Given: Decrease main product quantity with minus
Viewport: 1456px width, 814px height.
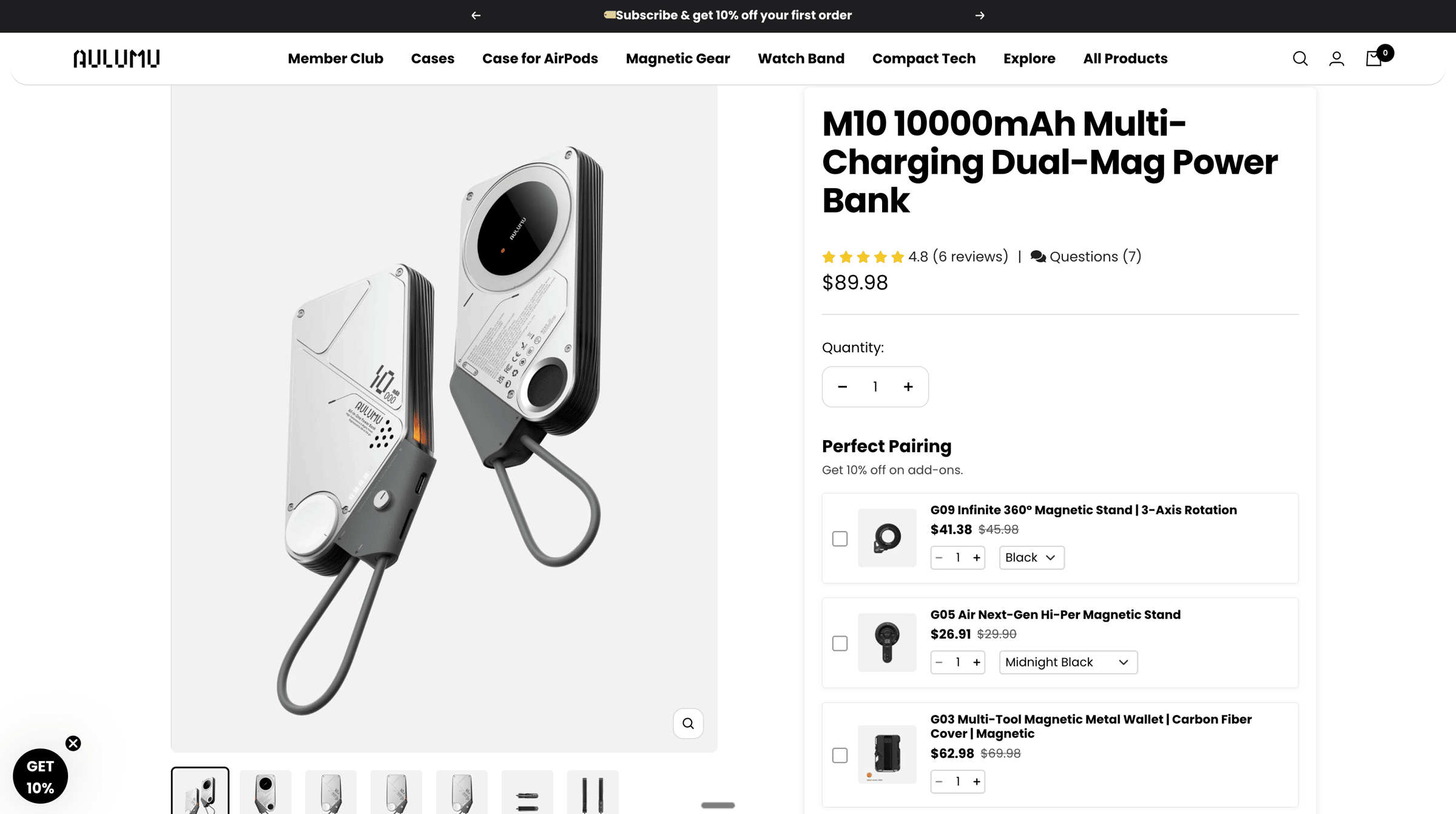Looking at the screenshot, I should (842, 387).
